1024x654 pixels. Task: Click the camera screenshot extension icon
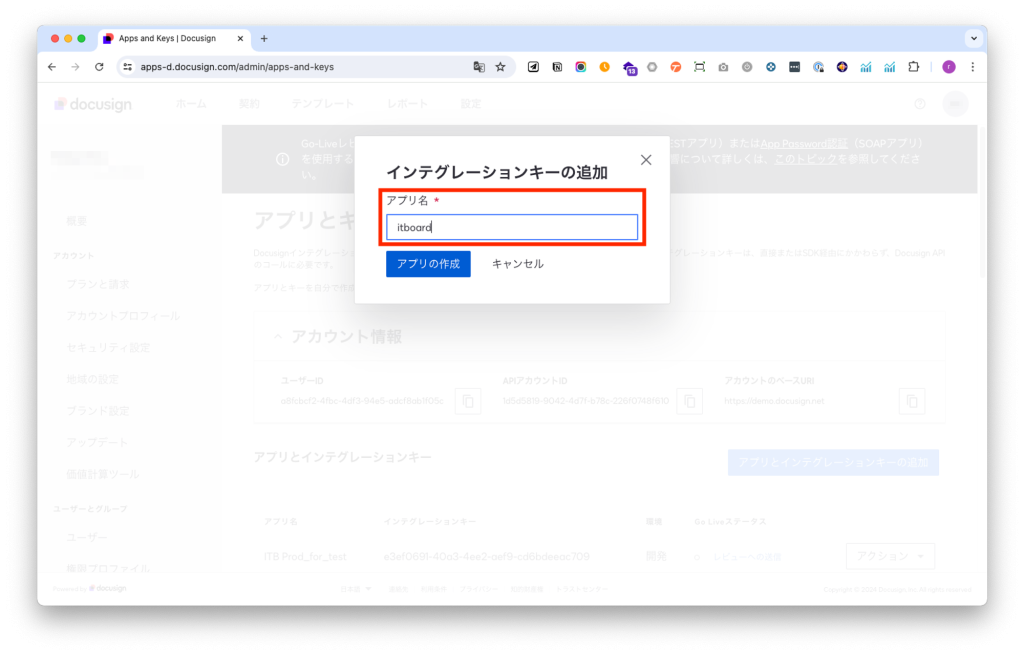[x=723, y=67]
